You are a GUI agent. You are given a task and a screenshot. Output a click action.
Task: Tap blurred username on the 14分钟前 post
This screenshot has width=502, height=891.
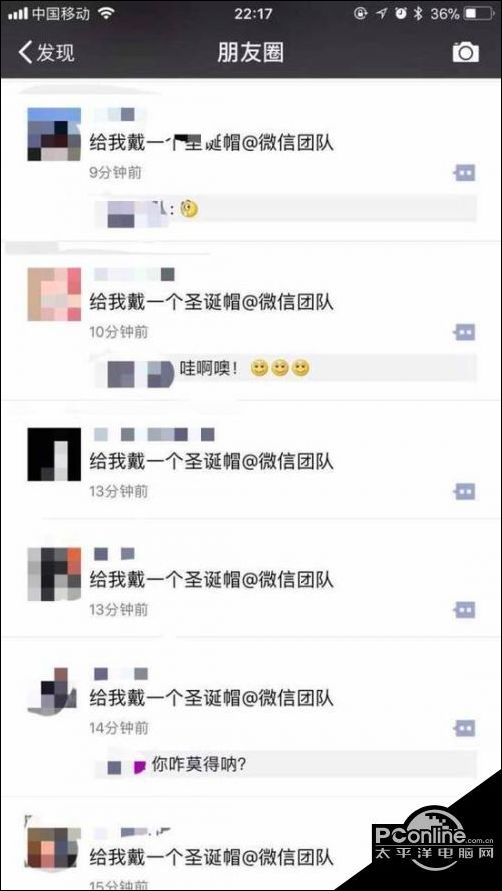click(x=121, y=674)
